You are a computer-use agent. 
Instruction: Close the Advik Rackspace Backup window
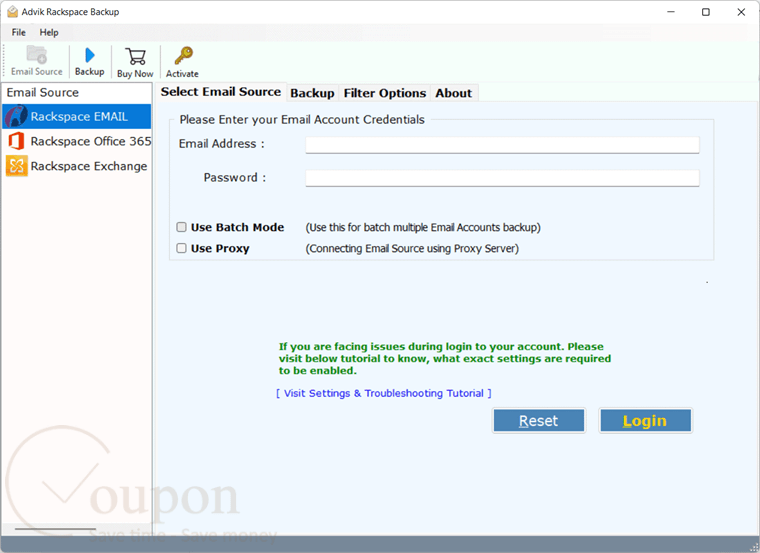pos(741,12)
